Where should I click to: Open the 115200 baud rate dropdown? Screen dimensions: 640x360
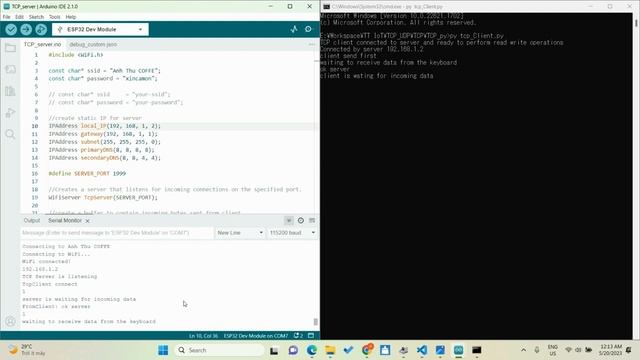pos(292,233)
